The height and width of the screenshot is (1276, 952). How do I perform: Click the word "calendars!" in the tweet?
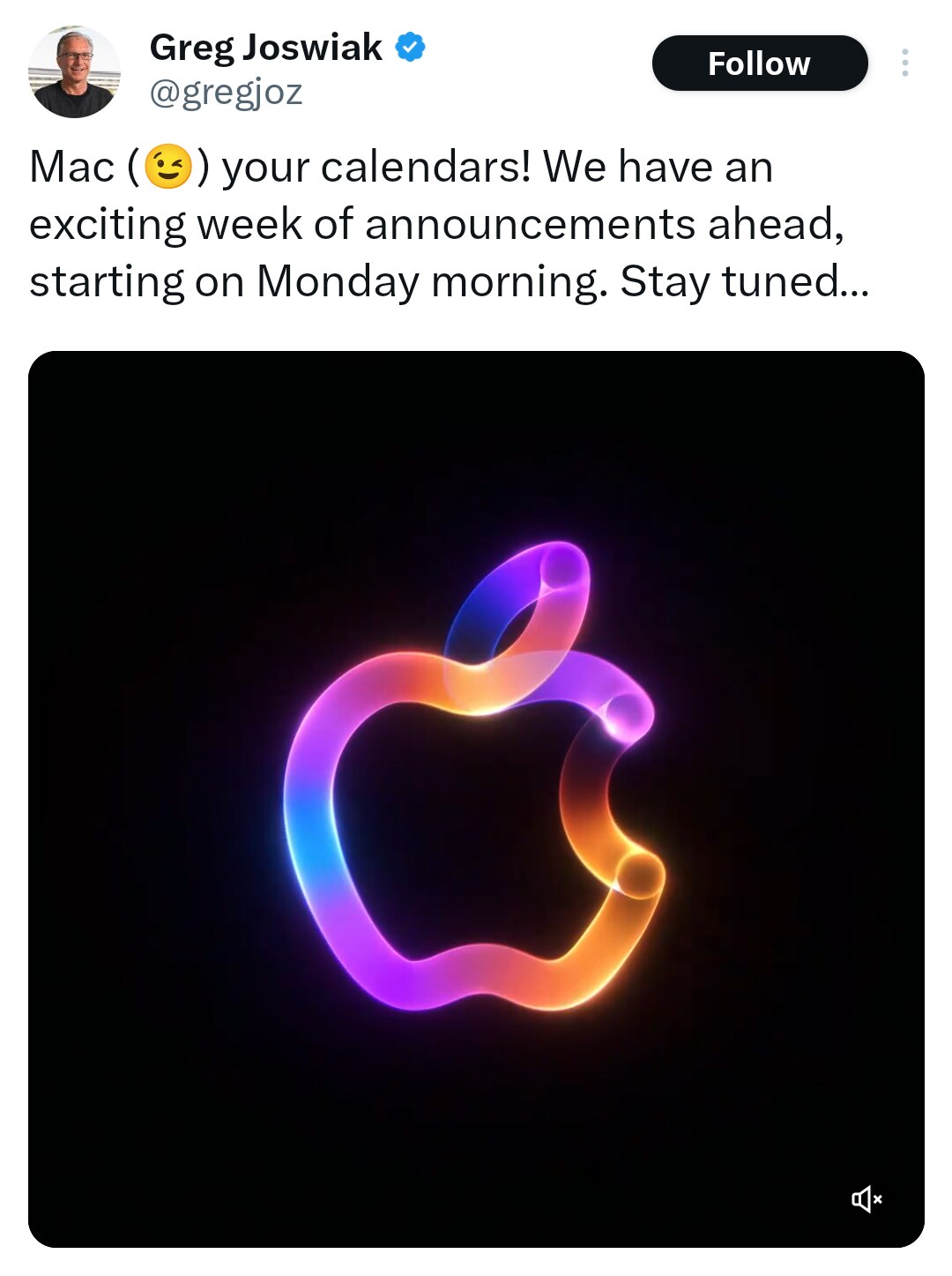[x=427, y=167]
